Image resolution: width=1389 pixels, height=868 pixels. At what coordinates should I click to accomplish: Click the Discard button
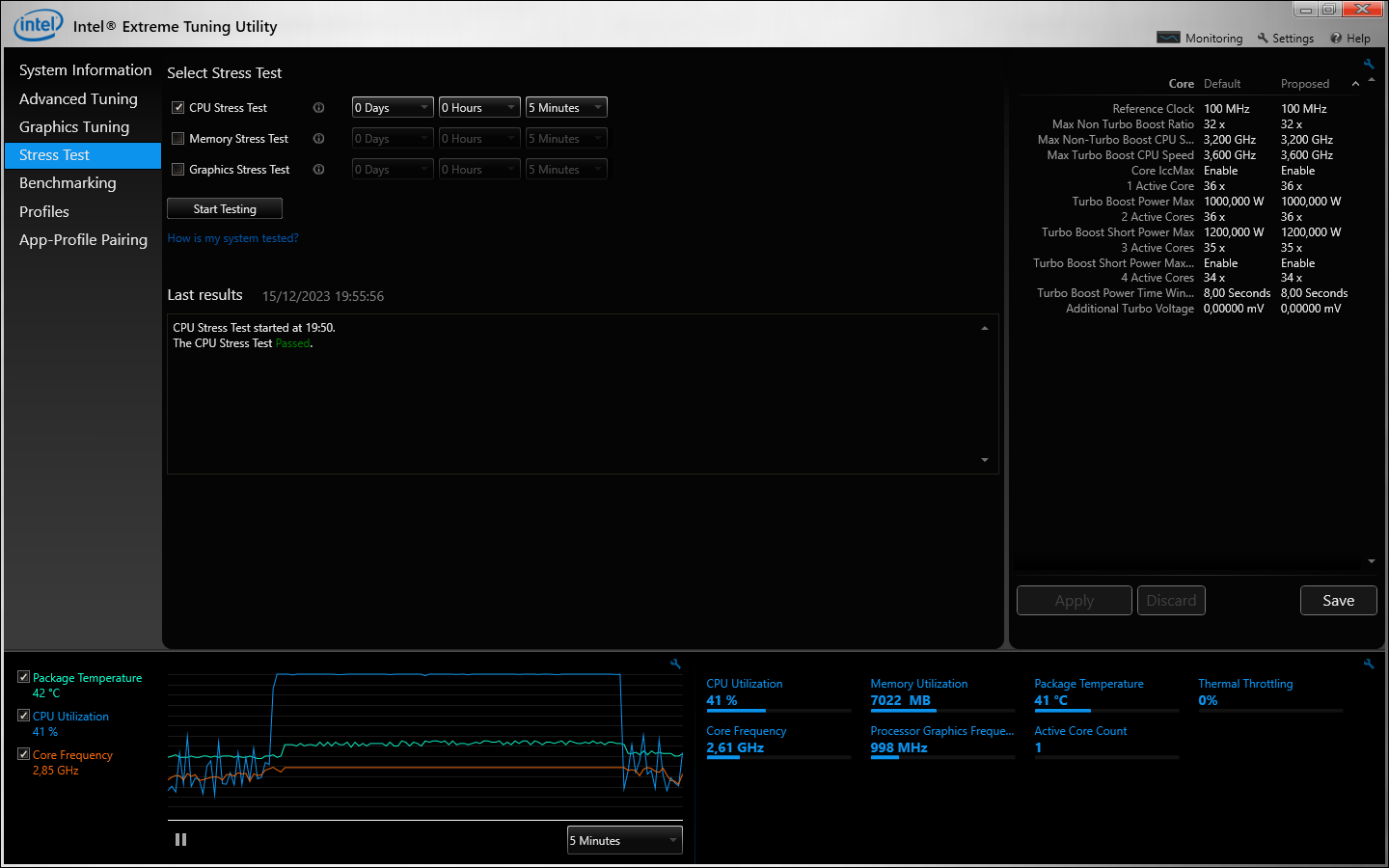[x=1171, y=600]
